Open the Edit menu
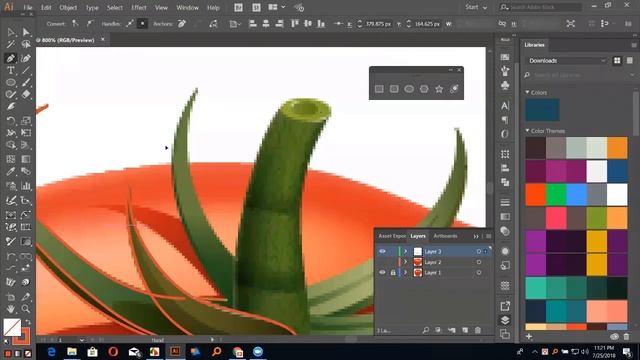 pyautogui.click(x=46, y=7)
